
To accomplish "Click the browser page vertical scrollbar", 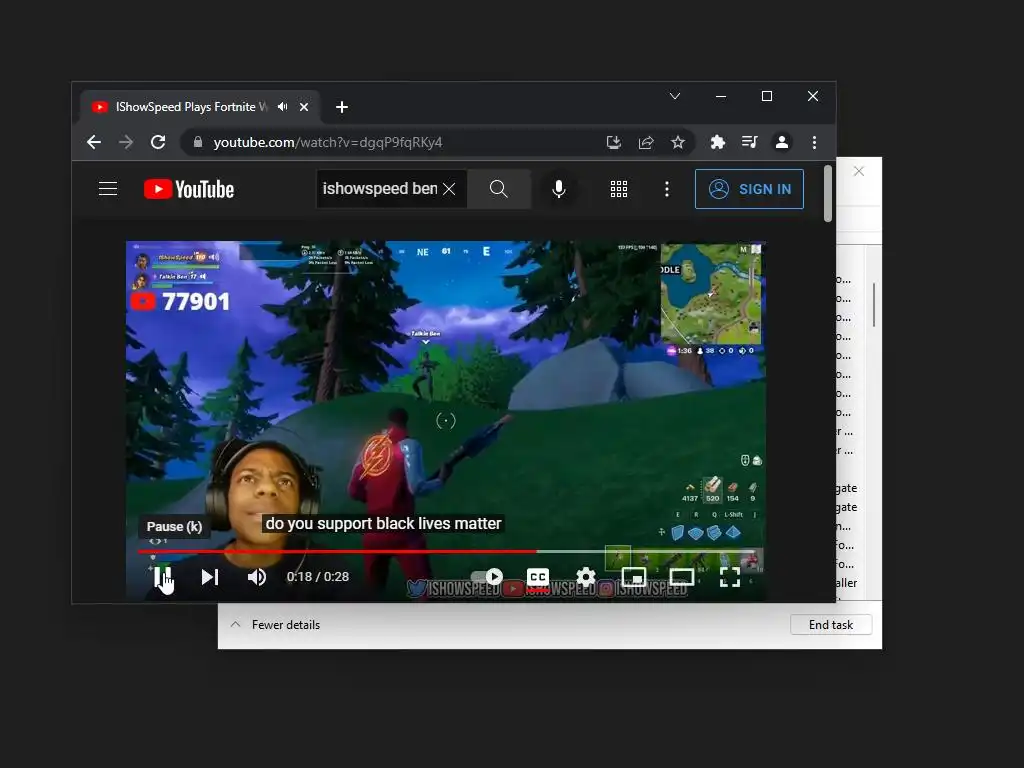I will coord(827,193).
